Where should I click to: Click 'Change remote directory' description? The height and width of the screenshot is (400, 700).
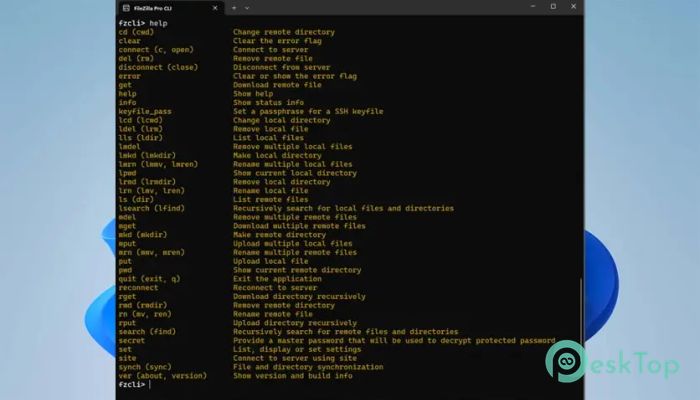284,32
